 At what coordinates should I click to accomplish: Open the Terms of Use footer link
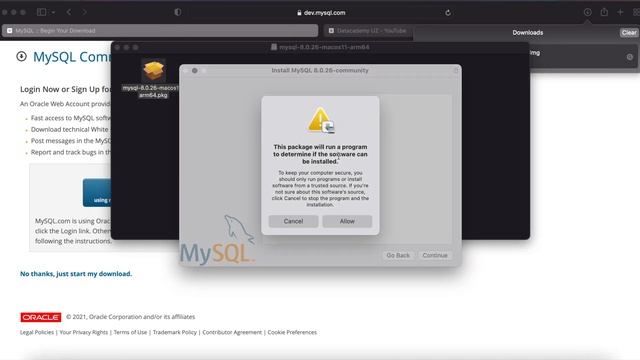130,332
